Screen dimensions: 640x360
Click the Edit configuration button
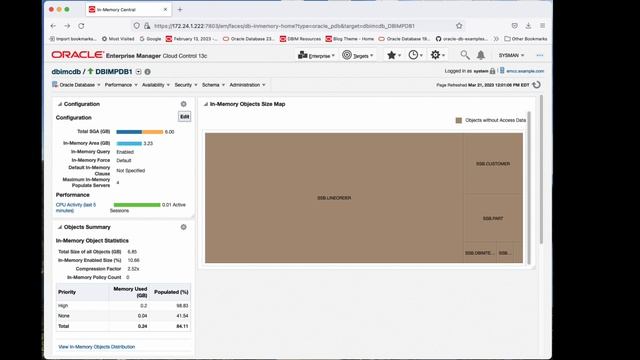click(184, 117)
